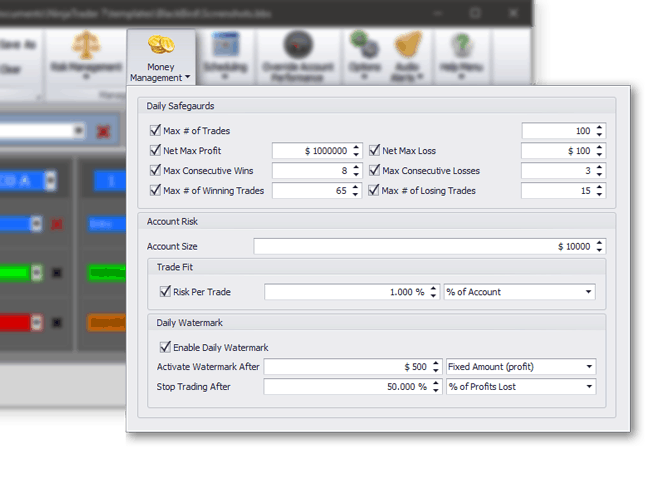Increase the Net Max Loss amount

(599, 147)
